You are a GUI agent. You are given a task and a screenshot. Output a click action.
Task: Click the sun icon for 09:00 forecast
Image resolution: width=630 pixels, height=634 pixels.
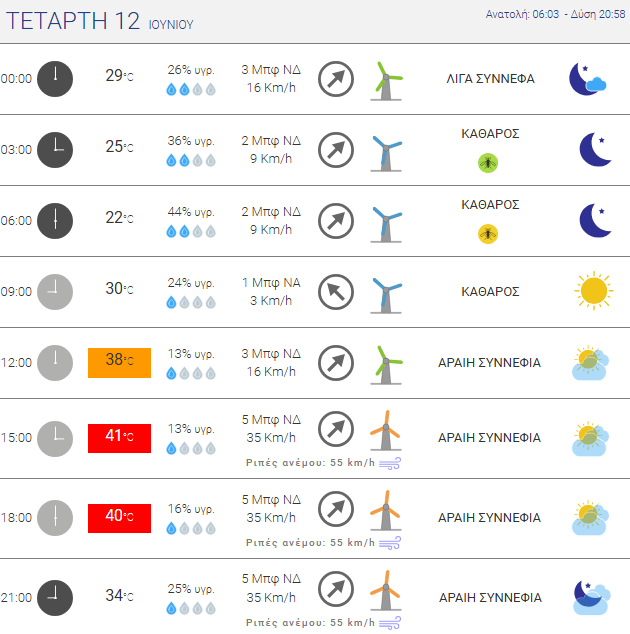[x=594, y=291]
